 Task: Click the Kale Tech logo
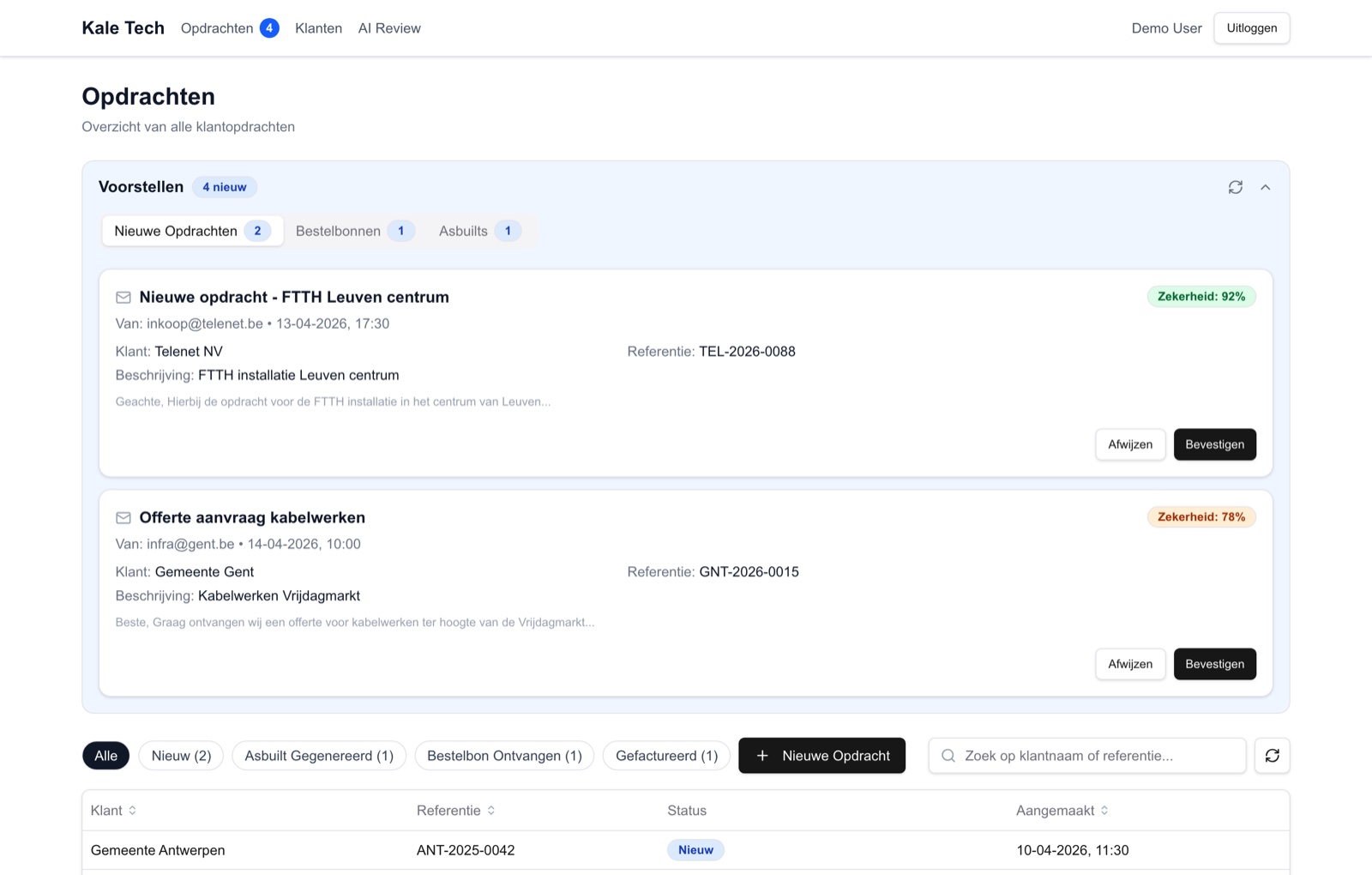pyautogui.click(x=123, y=27)
